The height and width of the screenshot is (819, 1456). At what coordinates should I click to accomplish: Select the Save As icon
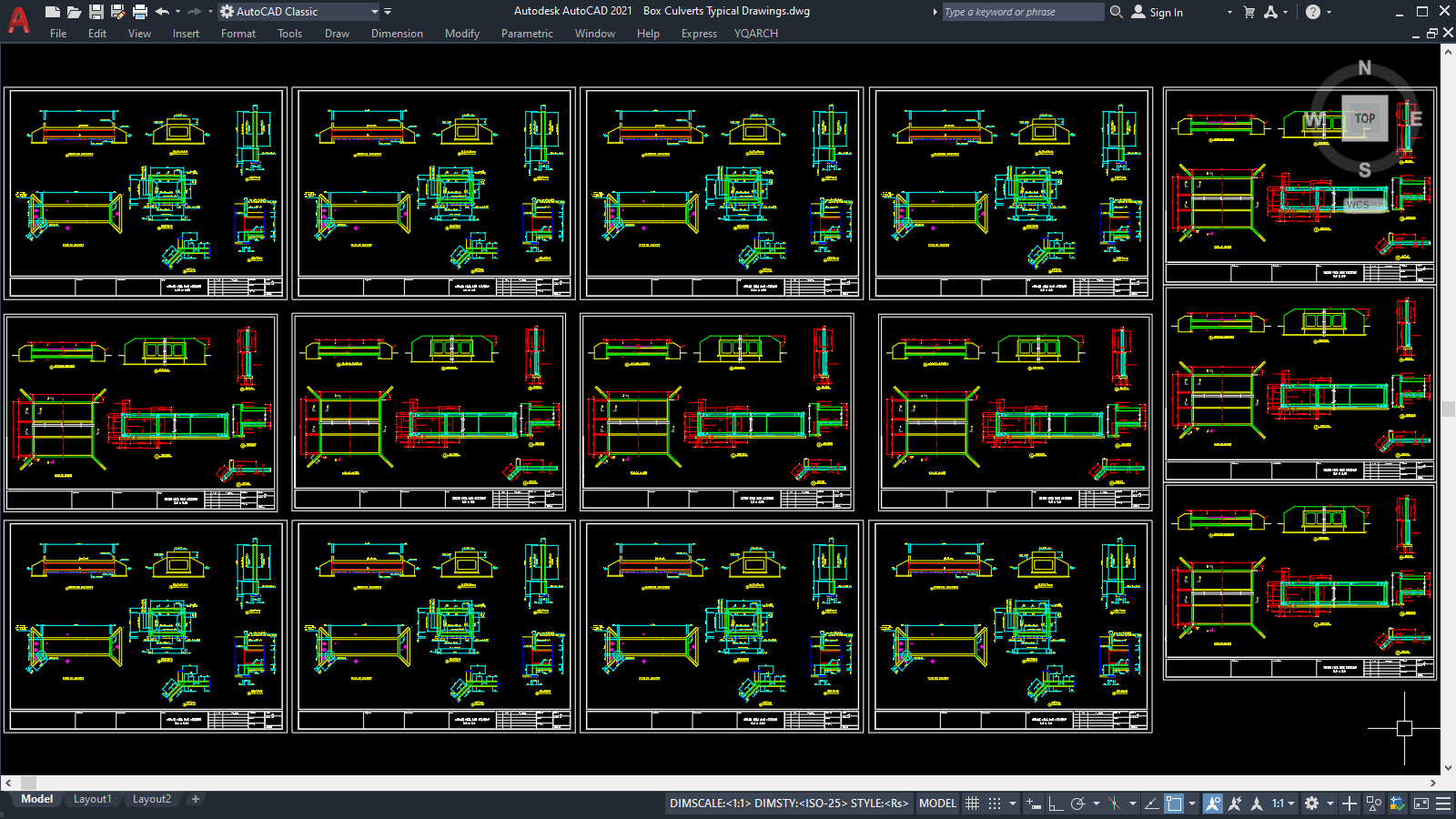(x=117, y=11)
